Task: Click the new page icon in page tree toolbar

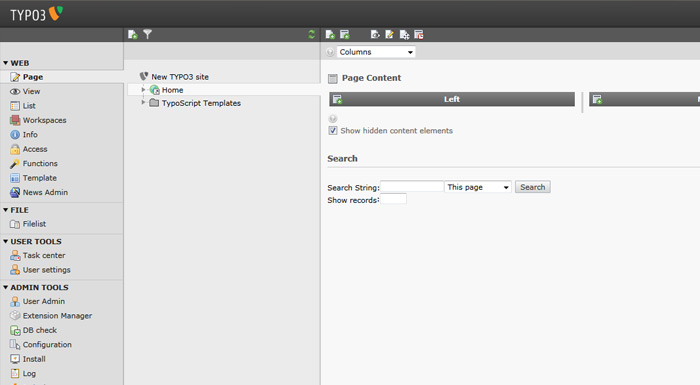Action: [x=133, y=34]
